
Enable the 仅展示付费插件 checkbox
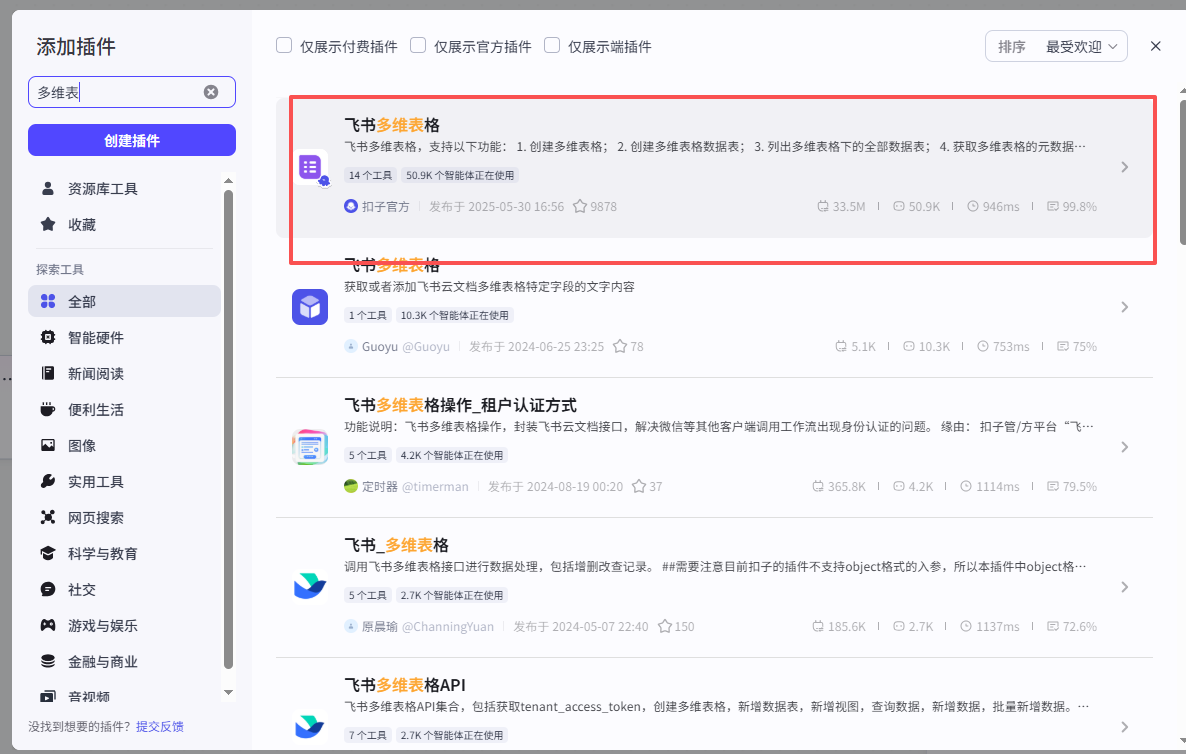click(x=284, y=46)
